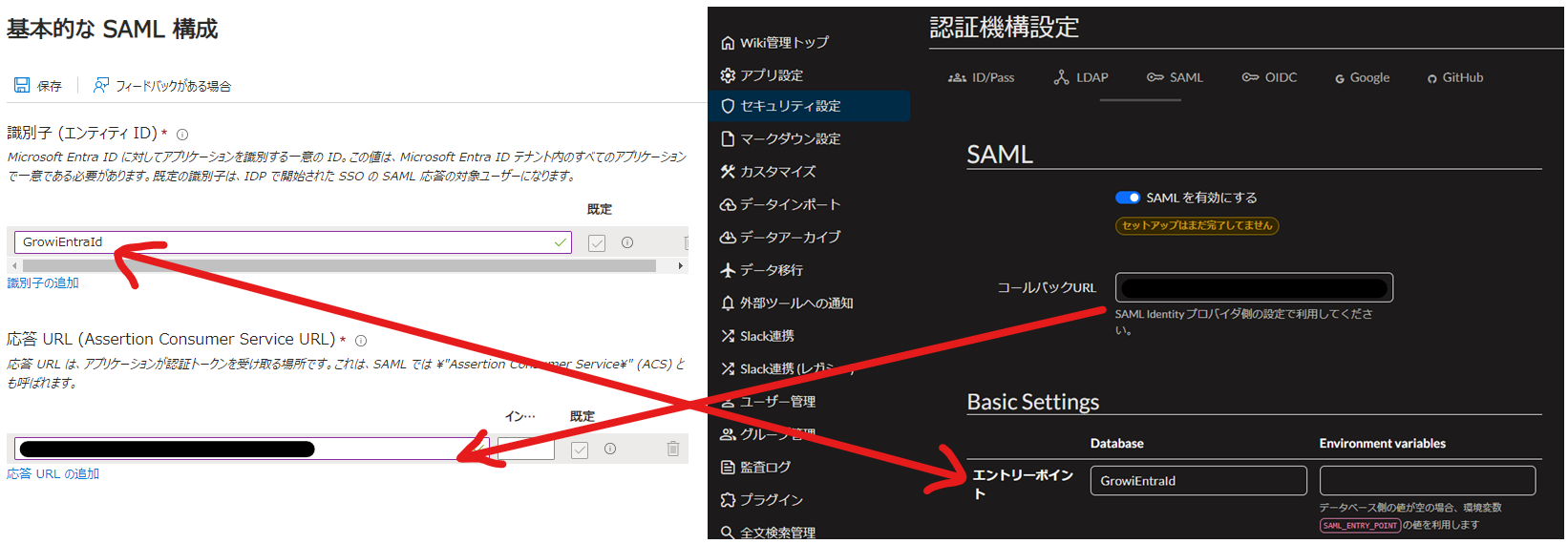This screenshot has height=544, width=1568.
Task: Click the コールバックURL label text
Action: pos(1047,287)
